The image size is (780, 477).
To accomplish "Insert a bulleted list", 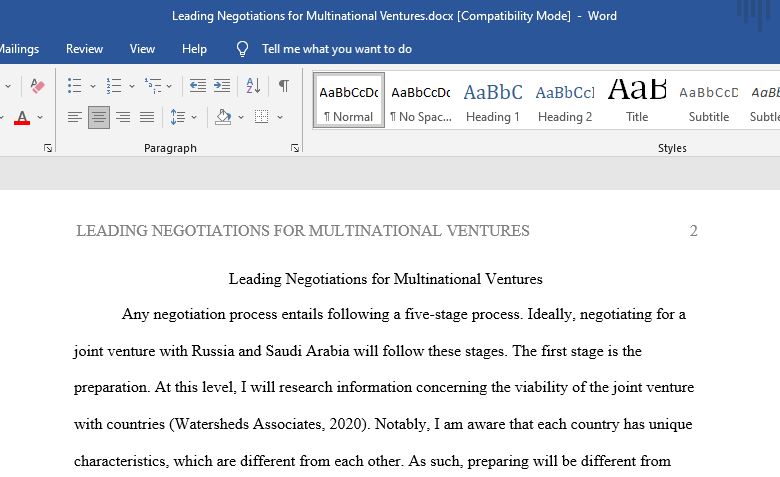I will pos(75,86).
